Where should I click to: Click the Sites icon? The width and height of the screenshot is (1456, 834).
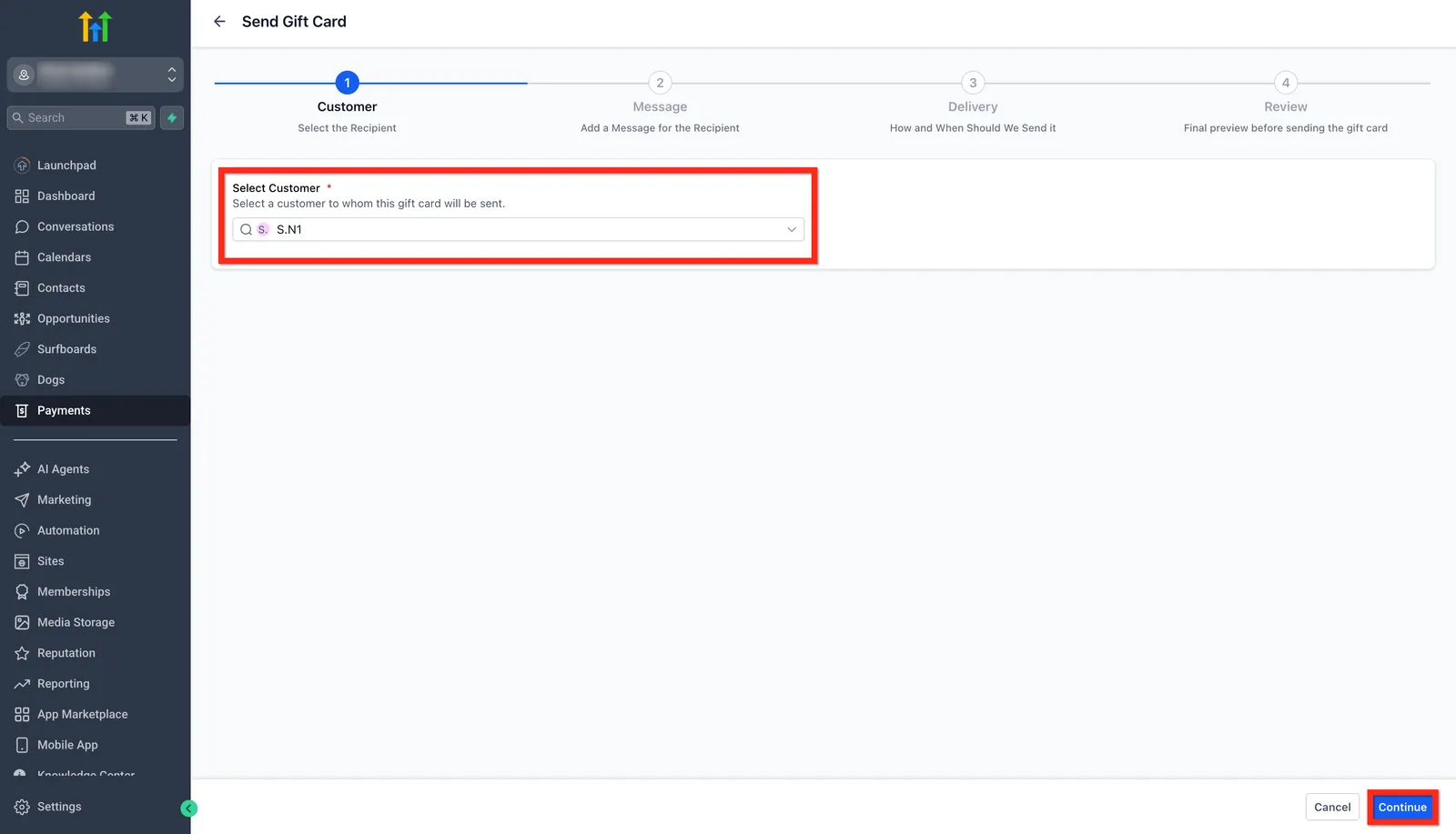pyautogui.click(x=22, y=561)
